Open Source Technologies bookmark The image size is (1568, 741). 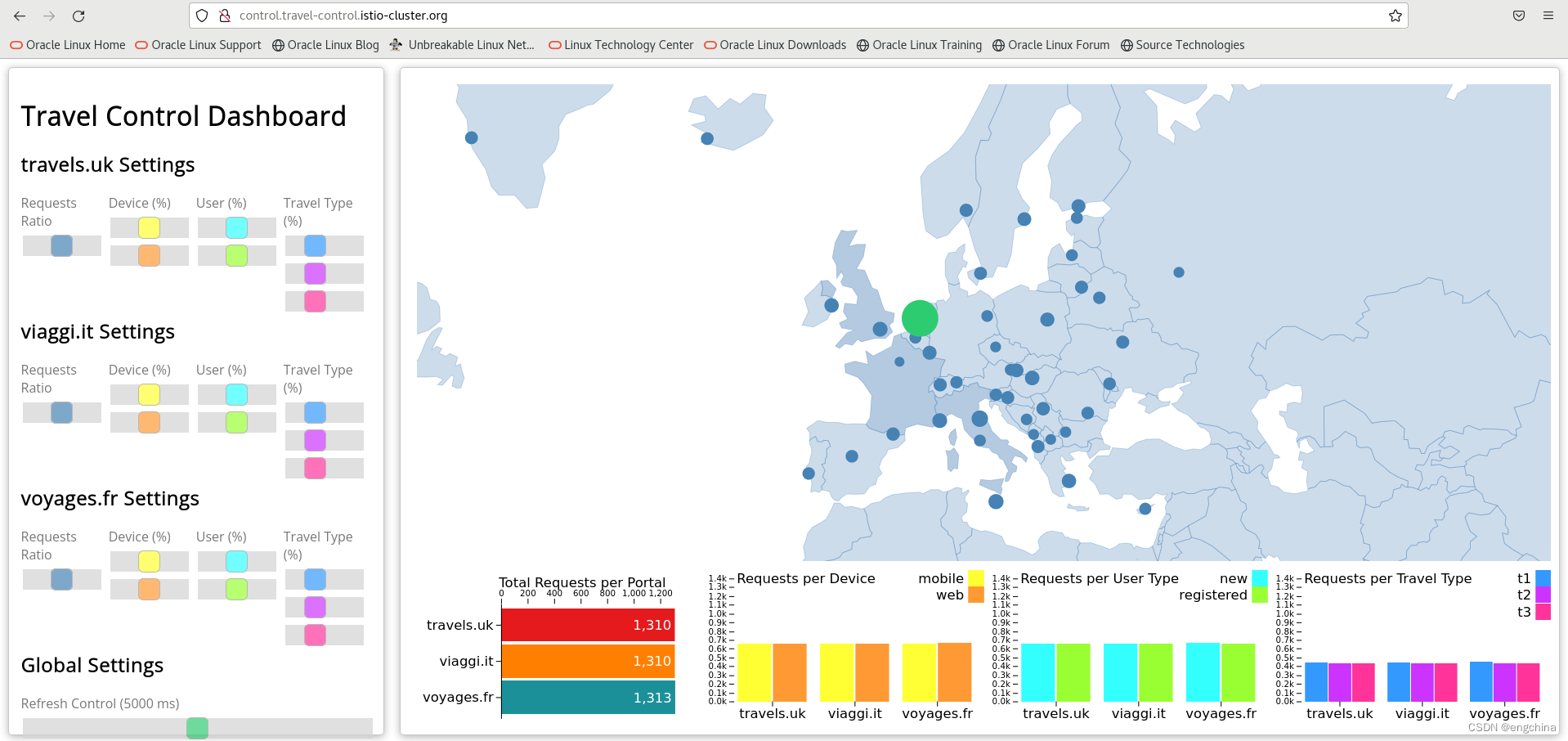(1182, 45)
